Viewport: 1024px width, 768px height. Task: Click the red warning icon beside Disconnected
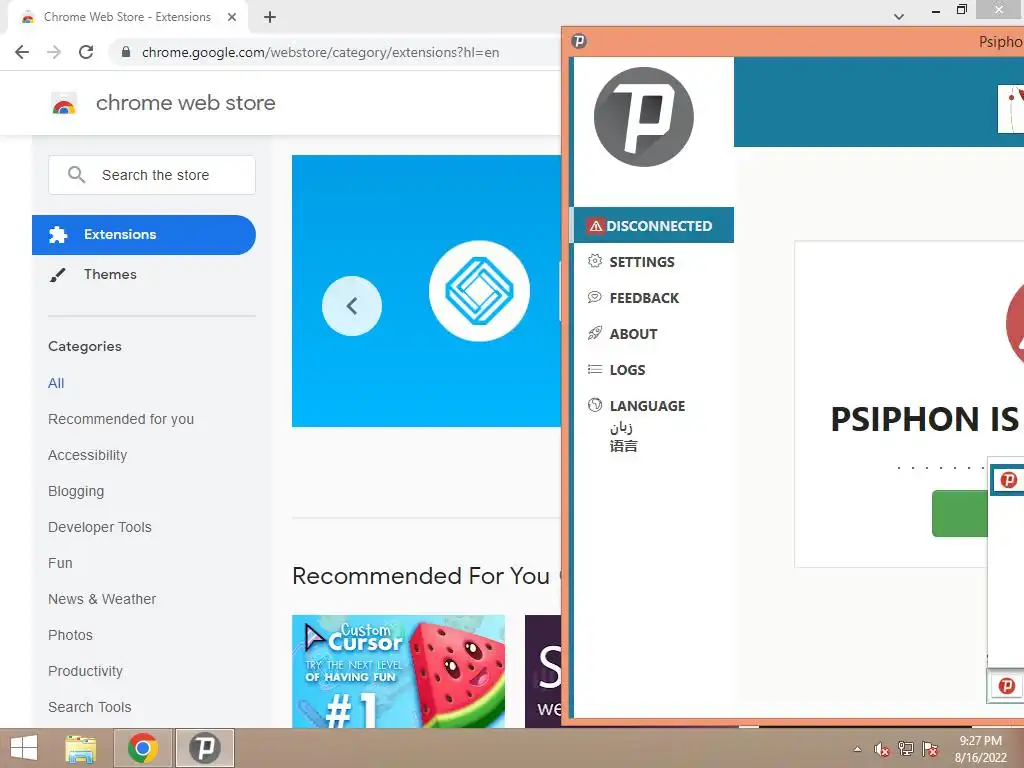(595, 226)
